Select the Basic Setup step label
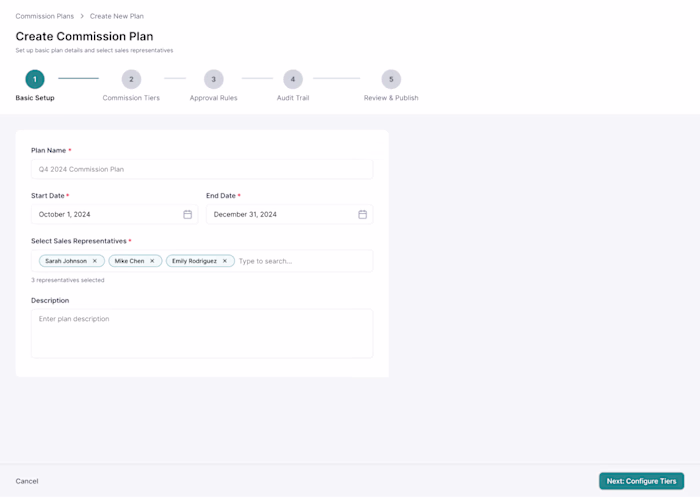 pyautogui.click(x=35, y=98)
